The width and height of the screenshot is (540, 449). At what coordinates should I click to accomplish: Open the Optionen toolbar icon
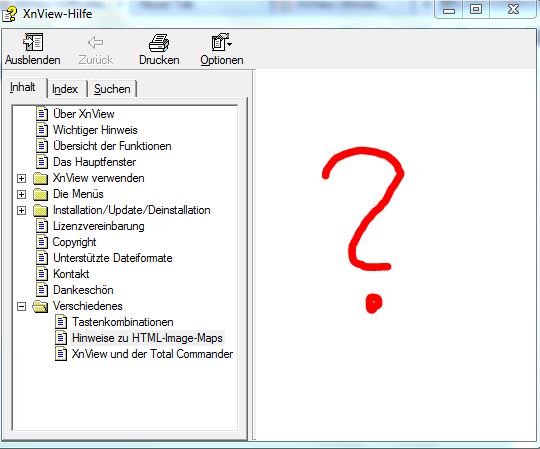click(221, 42)
